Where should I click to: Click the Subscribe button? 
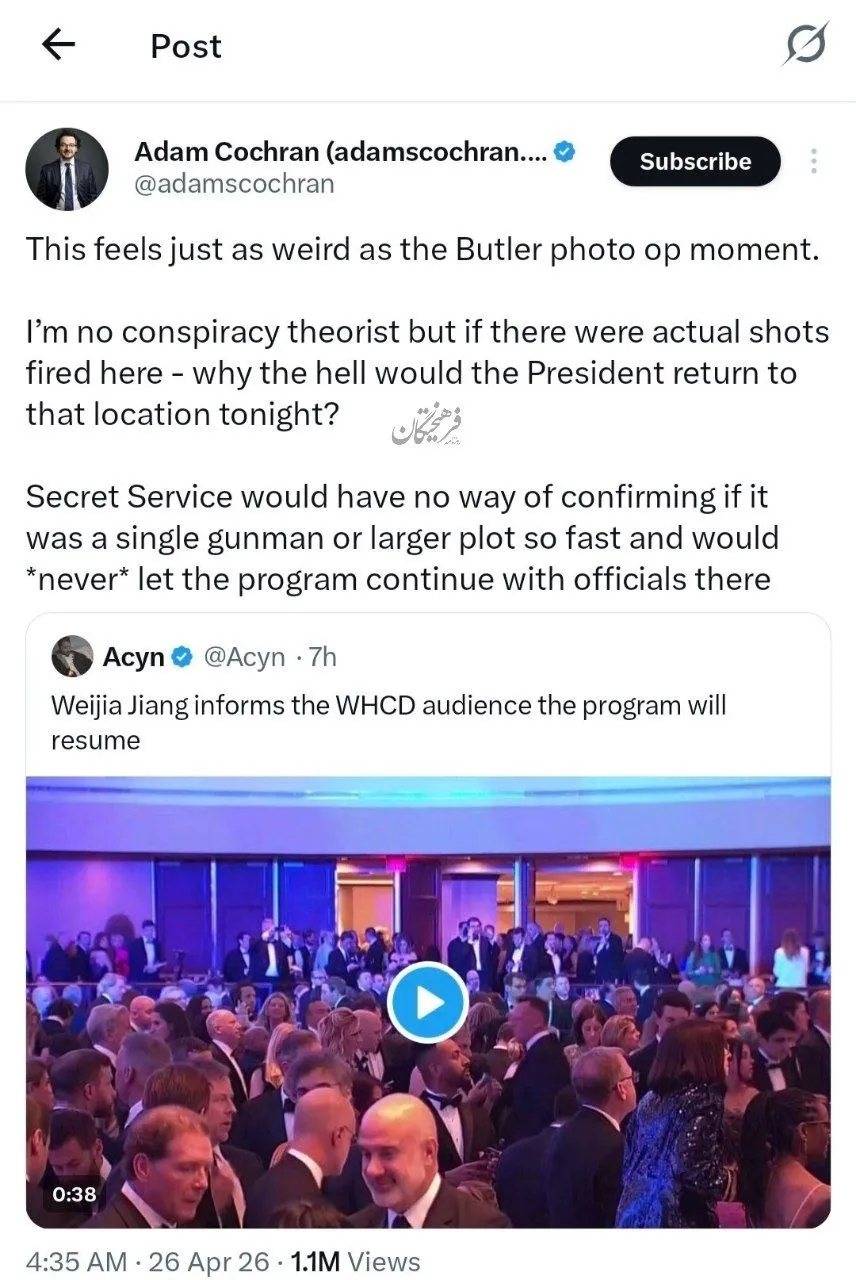click(x=695, y=162)
